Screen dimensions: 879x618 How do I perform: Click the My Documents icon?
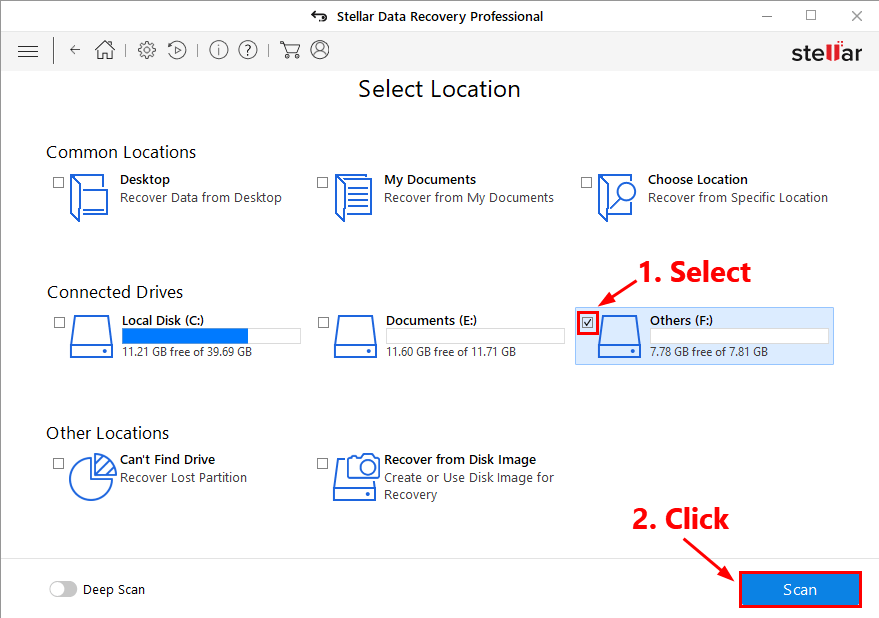(353, 197)
